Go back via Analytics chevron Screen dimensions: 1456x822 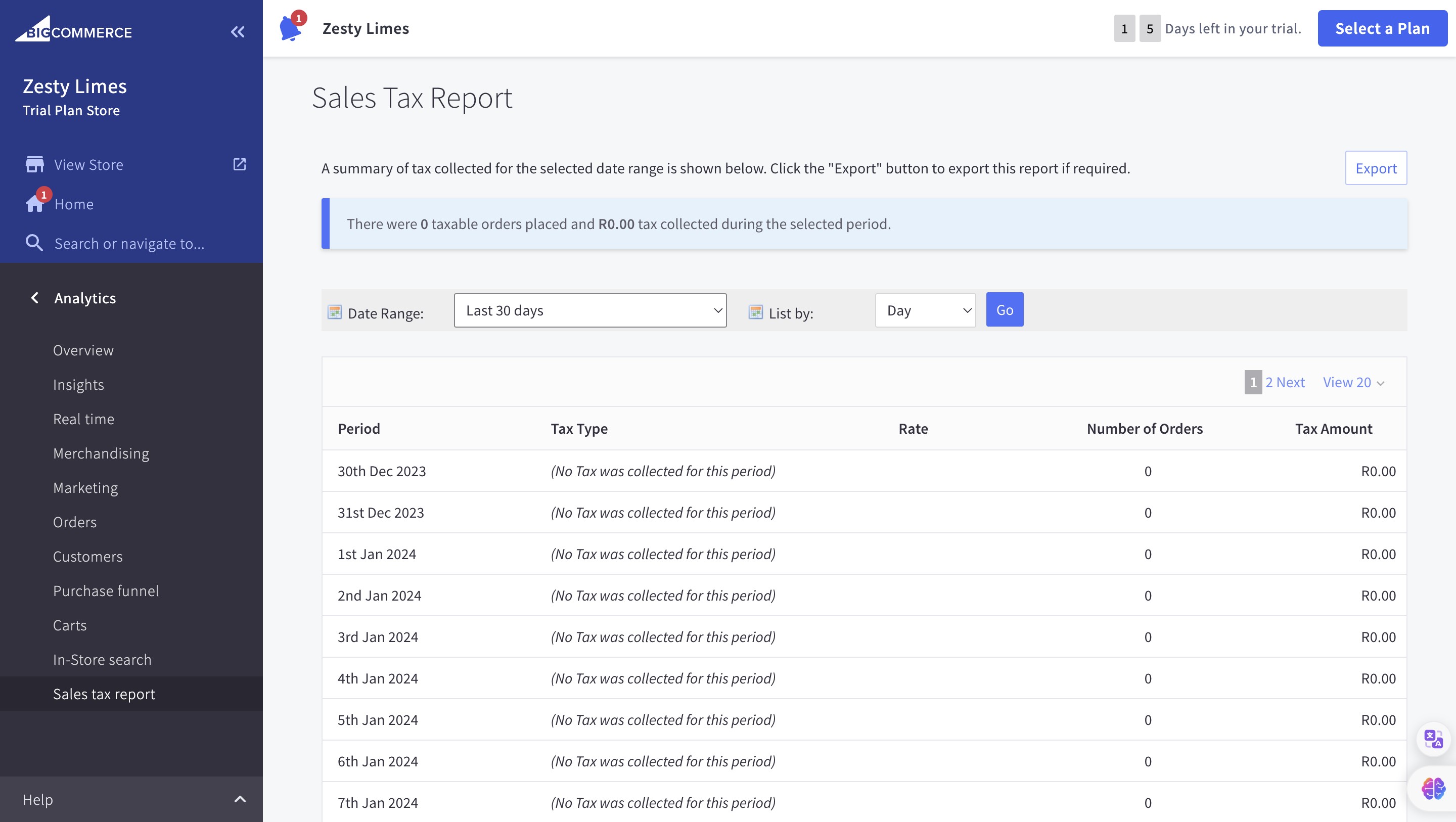pyautogui.click(x=35, y=298)
